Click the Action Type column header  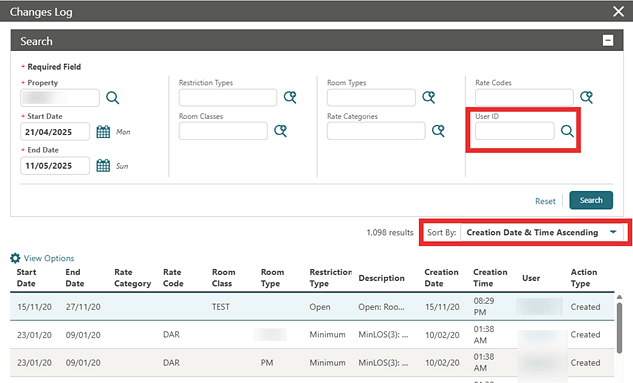pos(584,278)
